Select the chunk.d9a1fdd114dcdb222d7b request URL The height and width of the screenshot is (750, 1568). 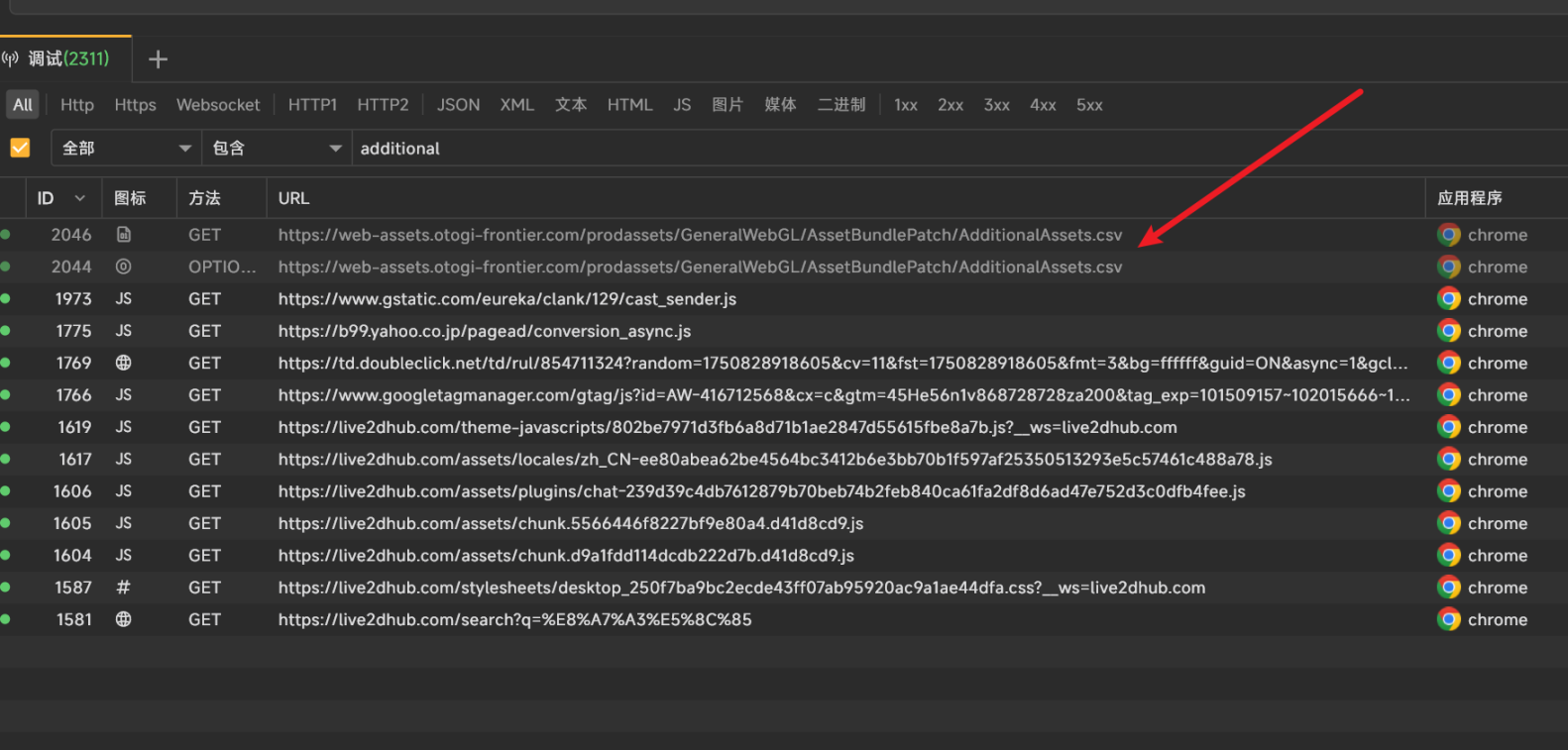click(x=566, y=555)
